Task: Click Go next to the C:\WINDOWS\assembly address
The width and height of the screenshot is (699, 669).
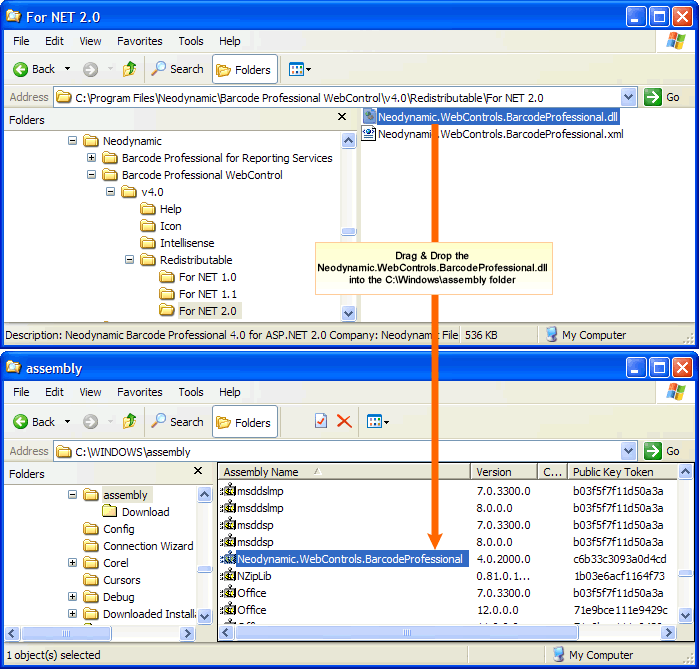Action: tap(662, 451)
